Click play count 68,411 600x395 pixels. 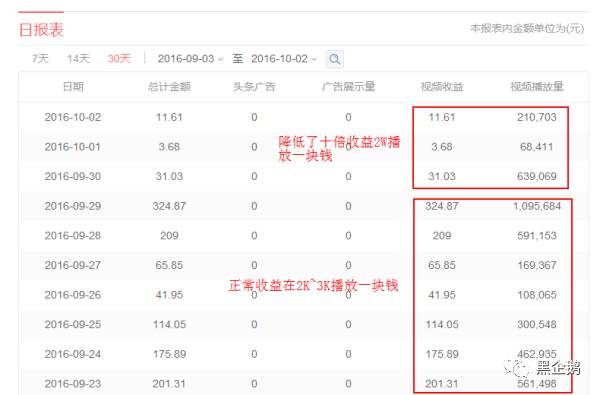click(x=537, y=147)
